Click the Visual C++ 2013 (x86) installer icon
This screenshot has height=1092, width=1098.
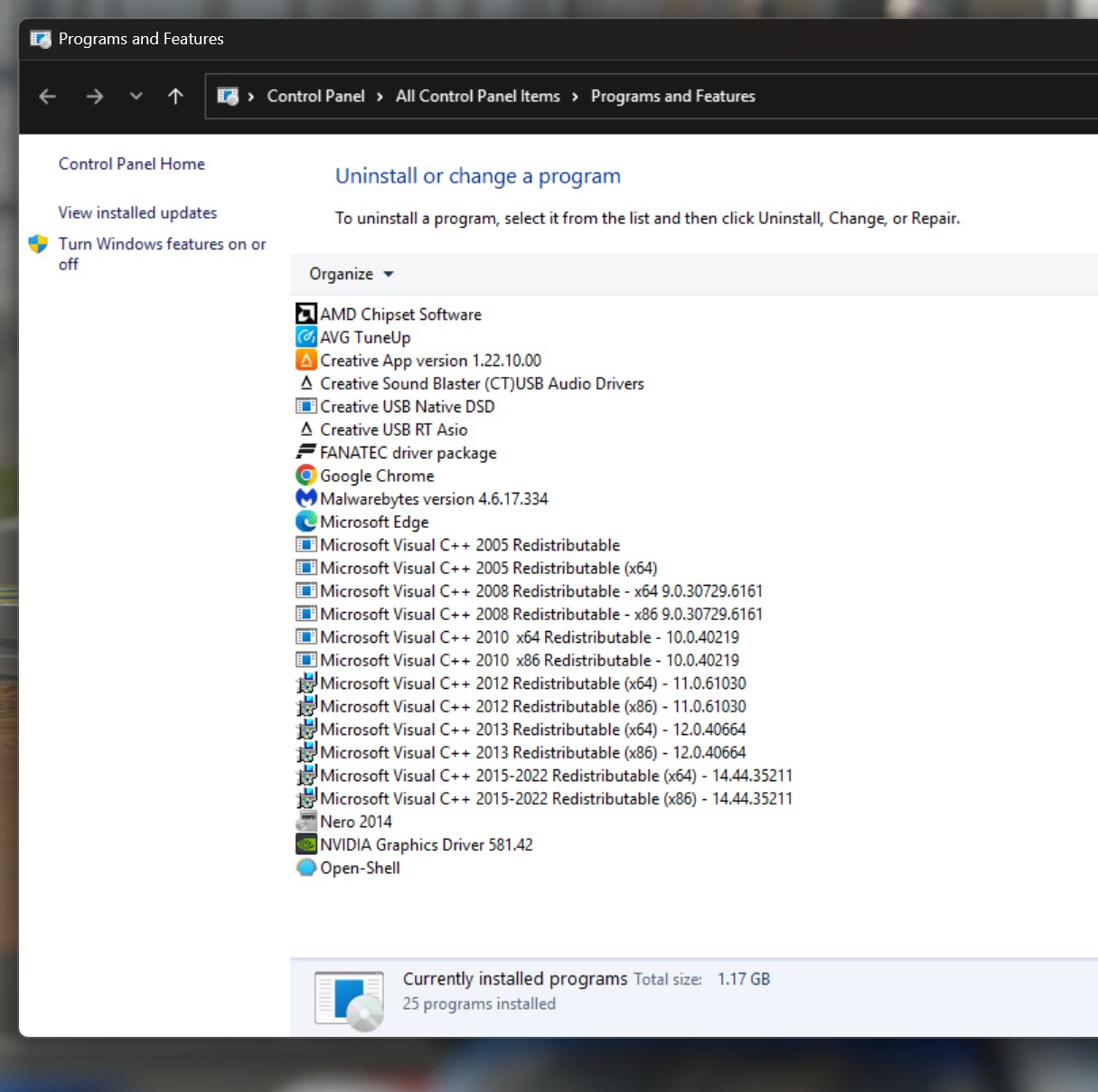(306, 752)
